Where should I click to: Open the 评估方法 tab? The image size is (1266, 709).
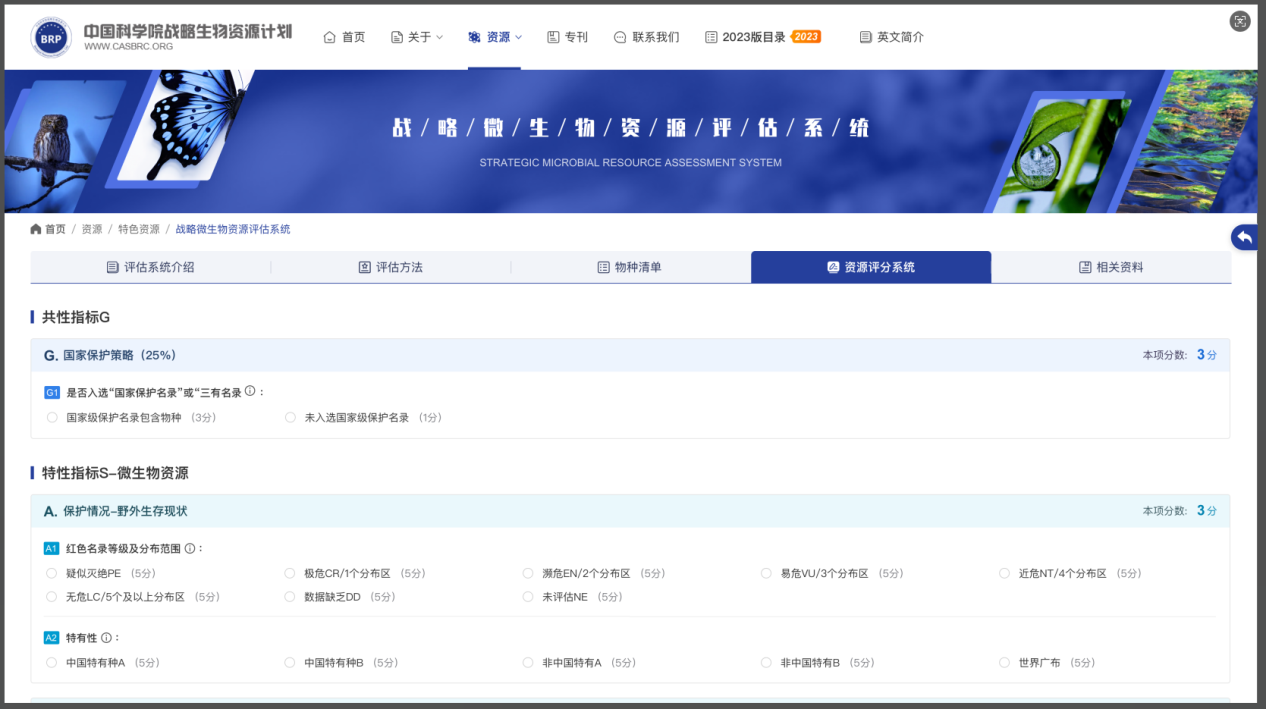click(x=390, y=267)
